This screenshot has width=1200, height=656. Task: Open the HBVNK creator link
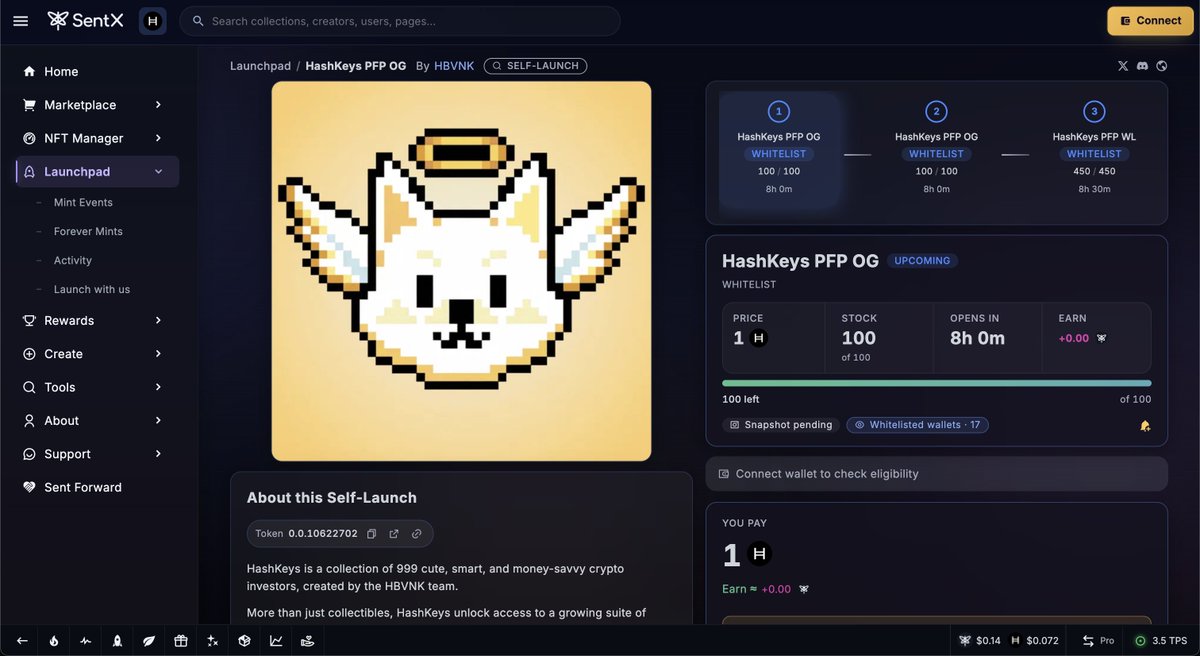point(454,66)
